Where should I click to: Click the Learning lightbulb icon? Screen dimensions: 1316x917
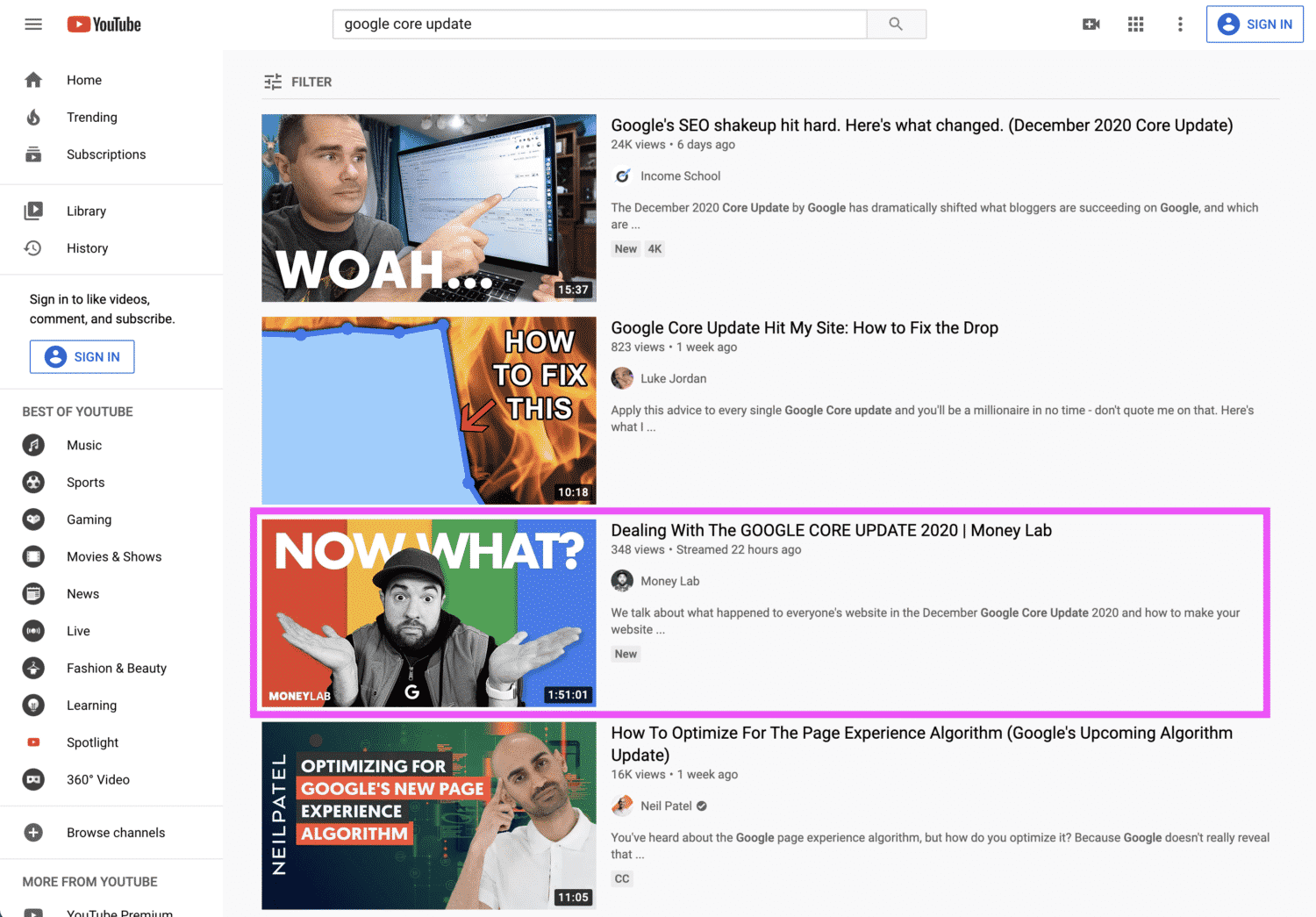tap(33, 705)
